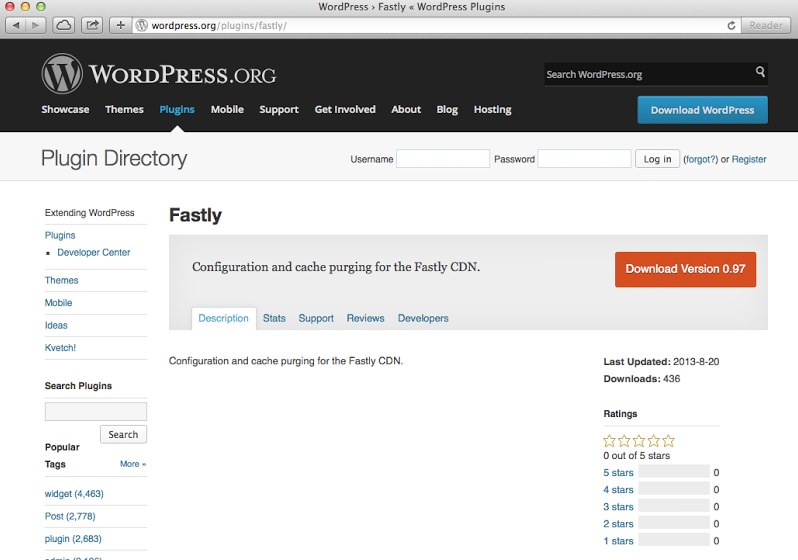Click the magnifier search icon in header
Viewport: 798px width, 560px height.
(x=760, y=72)
